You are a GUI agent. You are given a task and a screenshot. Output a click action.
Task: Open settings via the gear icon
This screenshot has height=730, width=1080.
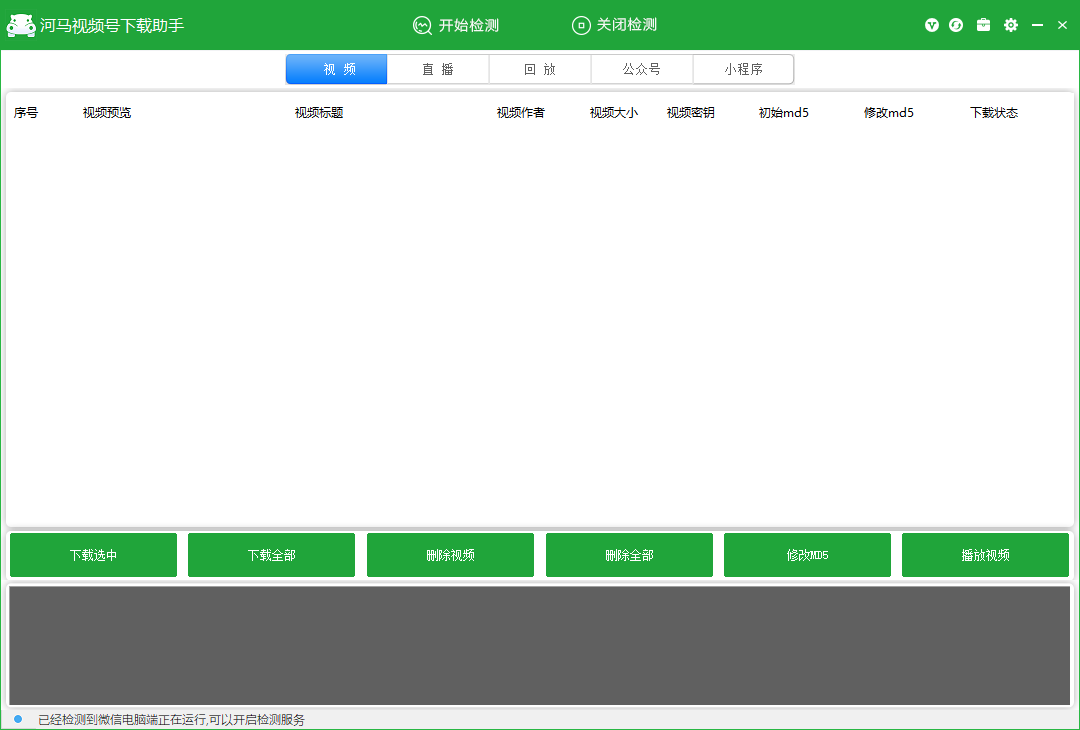coord(1011,25)
